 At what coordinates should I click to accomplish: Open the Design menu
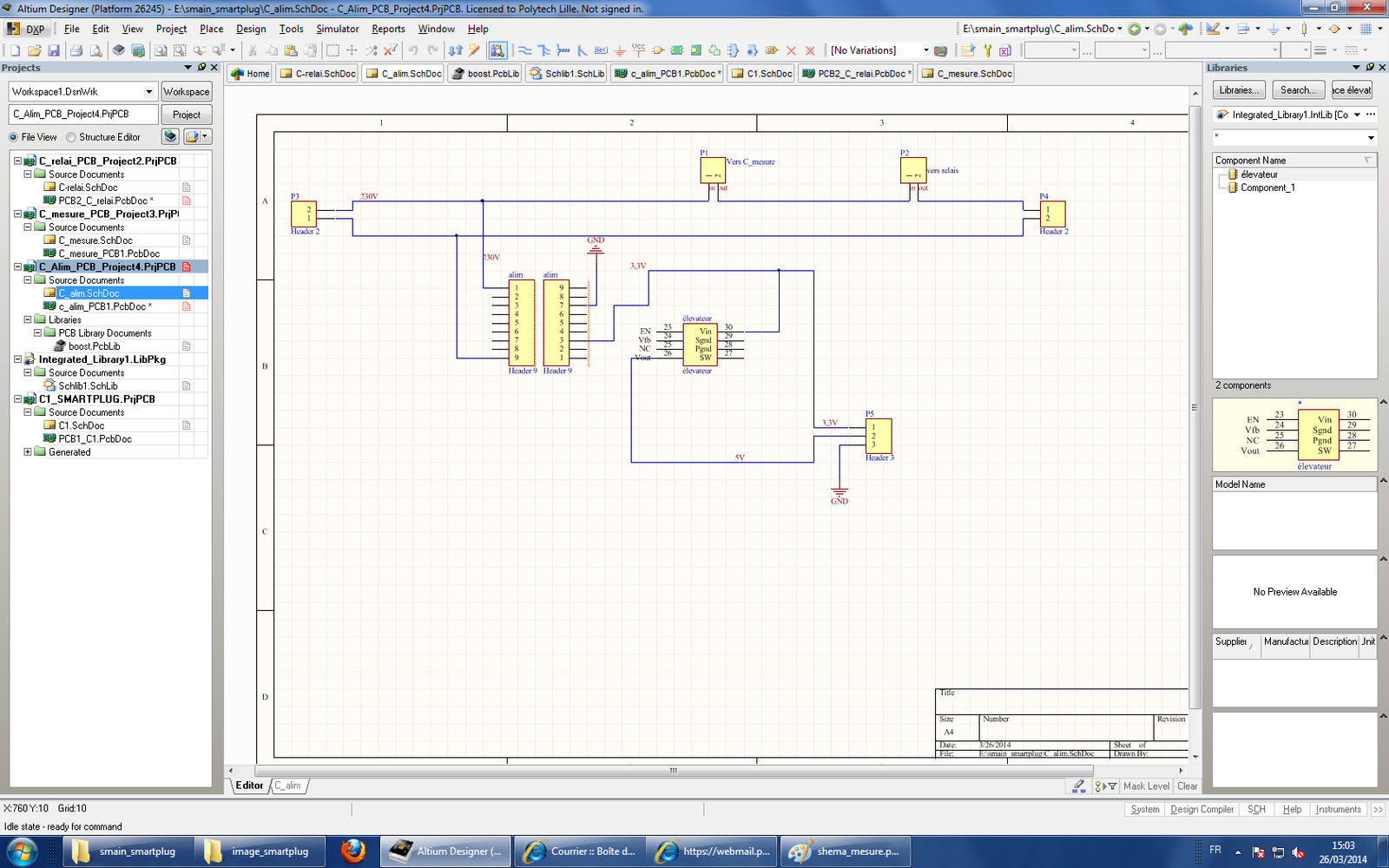(x=251, y=29)
